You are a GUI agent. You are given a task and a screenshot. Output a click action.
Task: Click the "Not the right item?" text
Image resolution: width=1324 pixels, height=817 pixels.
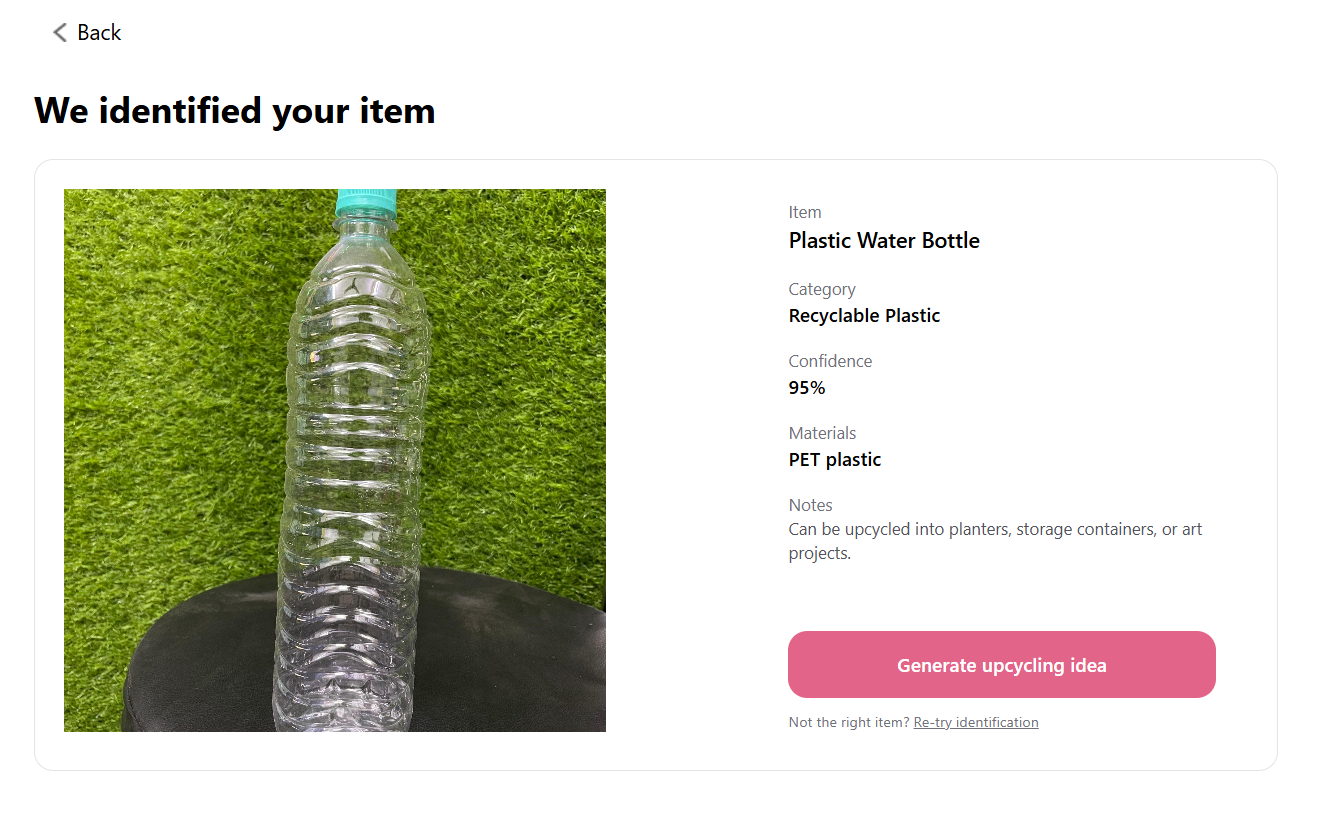(849, 722)
